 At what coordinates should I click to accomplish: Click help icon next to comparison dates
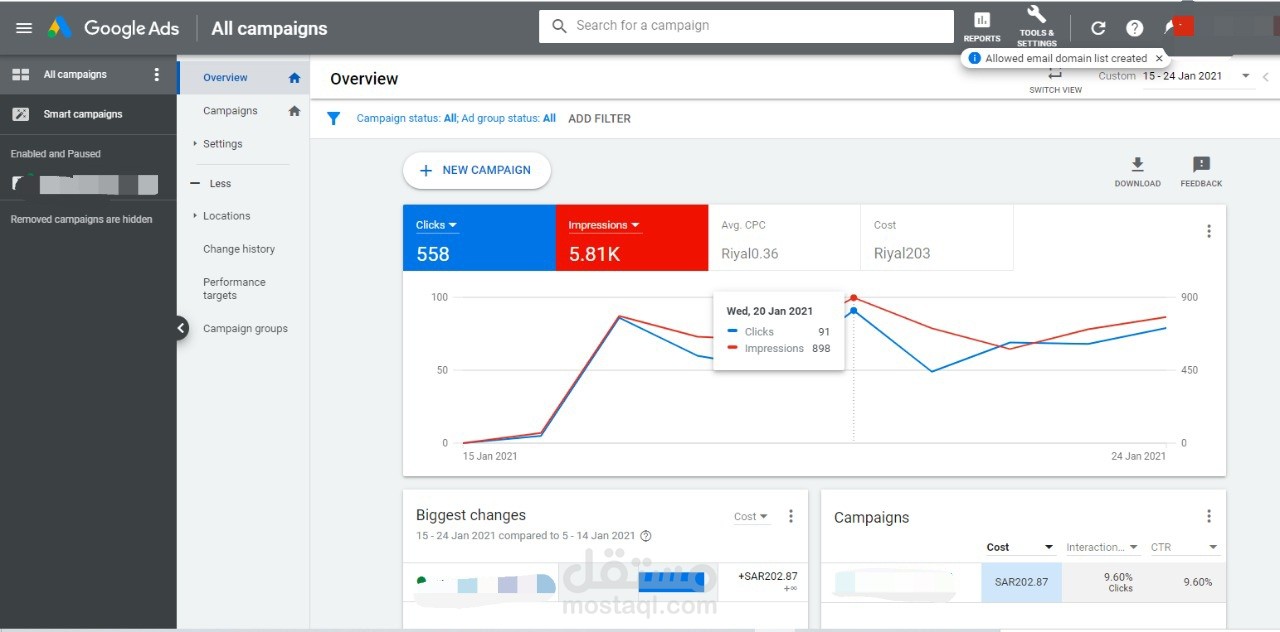pos(646,536)
